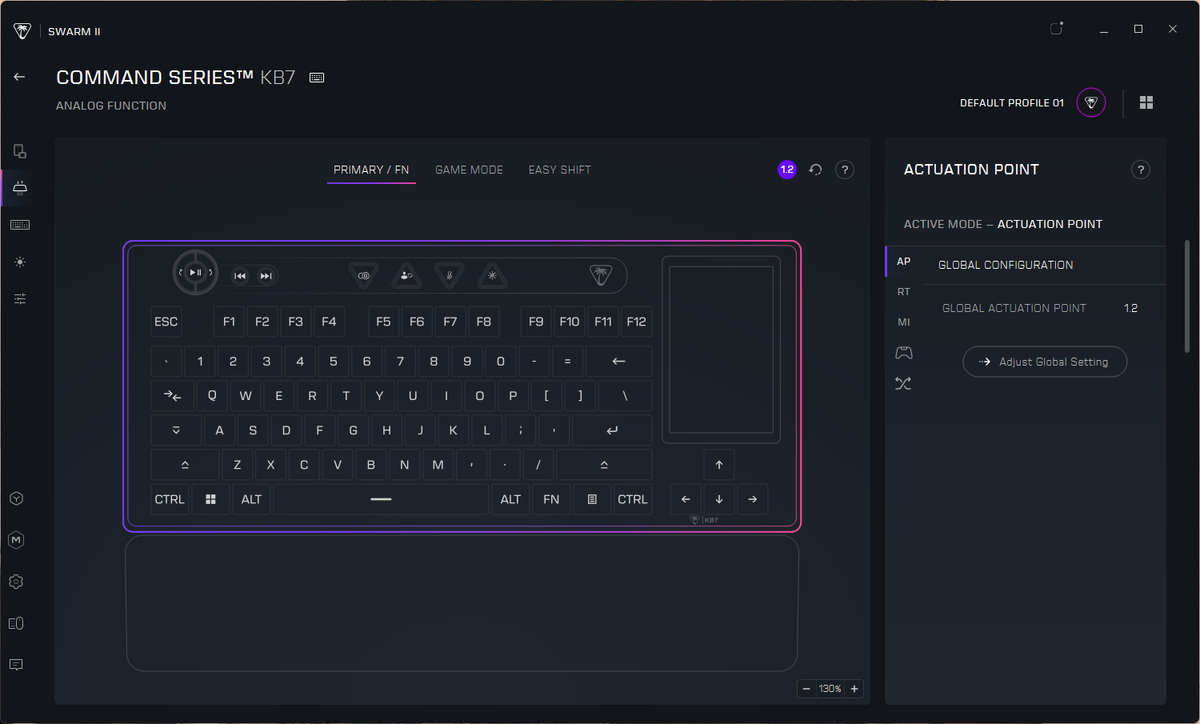Select the FN key
The image size is (1200, 724).
coord(551,499)
